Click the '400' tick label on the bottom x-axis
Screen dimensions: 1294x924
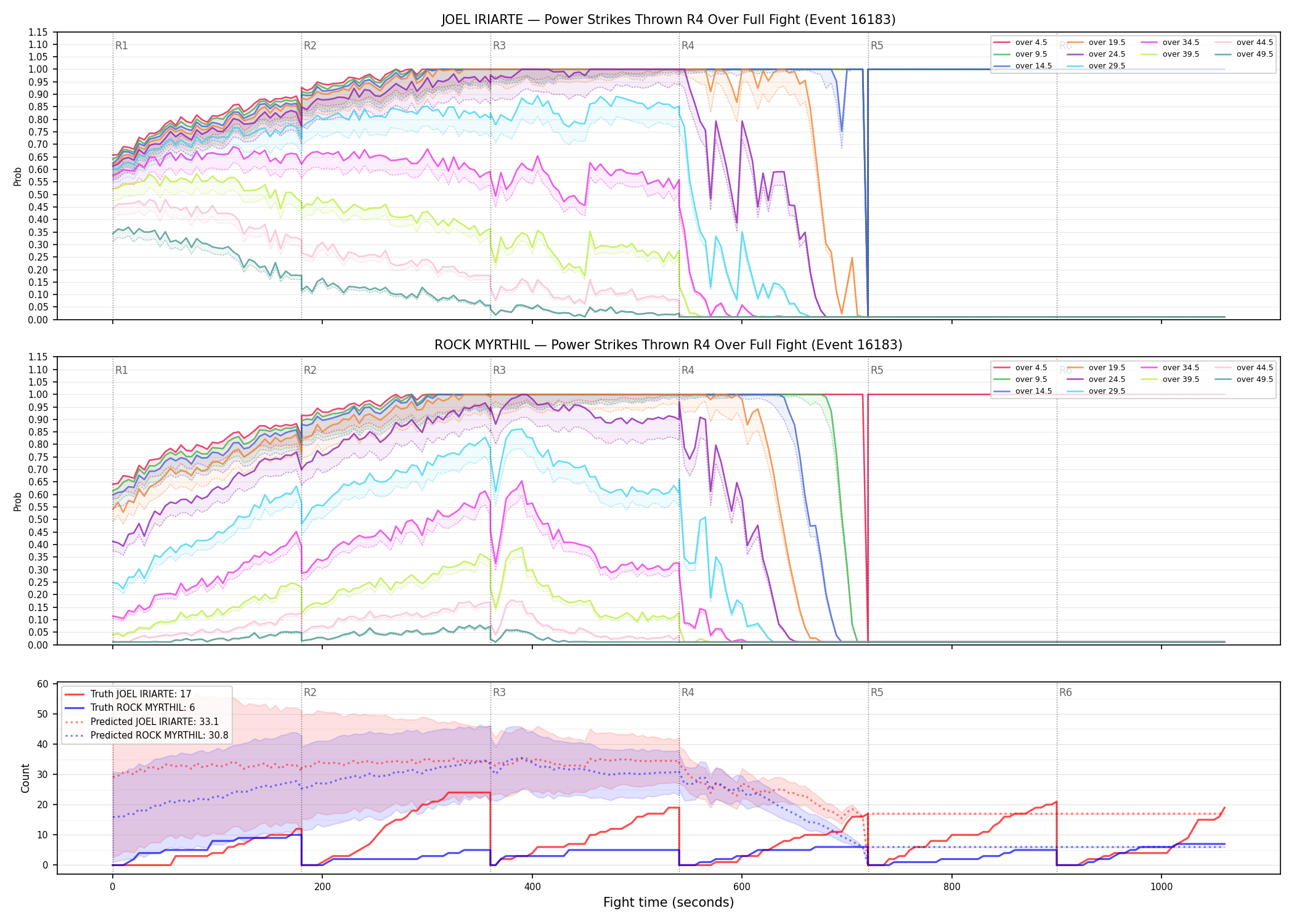coord(532,887)
